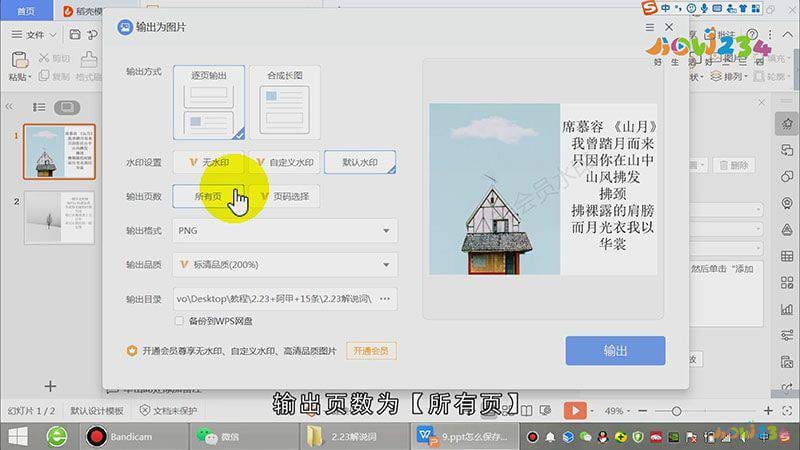Viewport: 800px width, 450px height.
Task: Open the grid apps icon in right sidebar
Action: point(787,283)
